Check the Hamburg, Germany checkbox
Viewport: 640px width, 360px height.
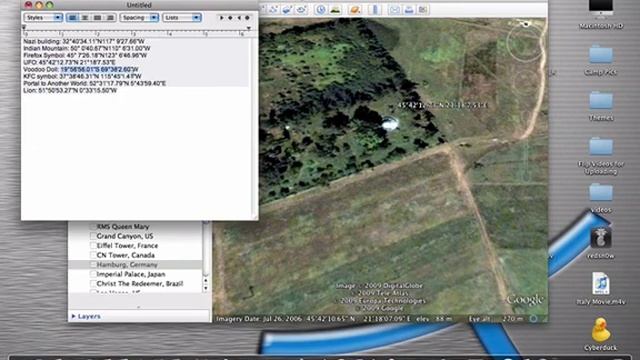click(93, 264)
